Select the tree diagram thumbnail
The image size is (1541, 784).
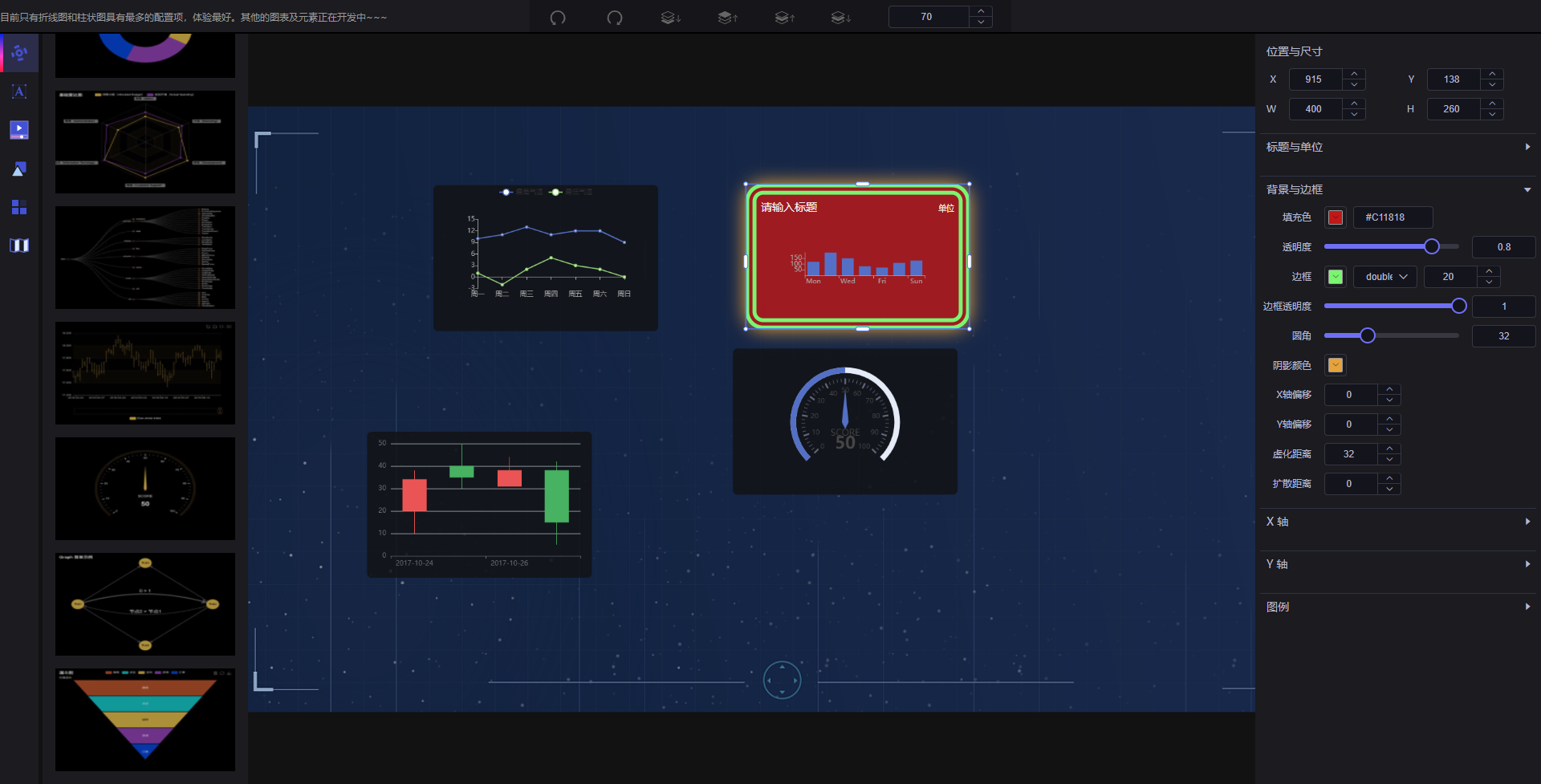point(145,258)
